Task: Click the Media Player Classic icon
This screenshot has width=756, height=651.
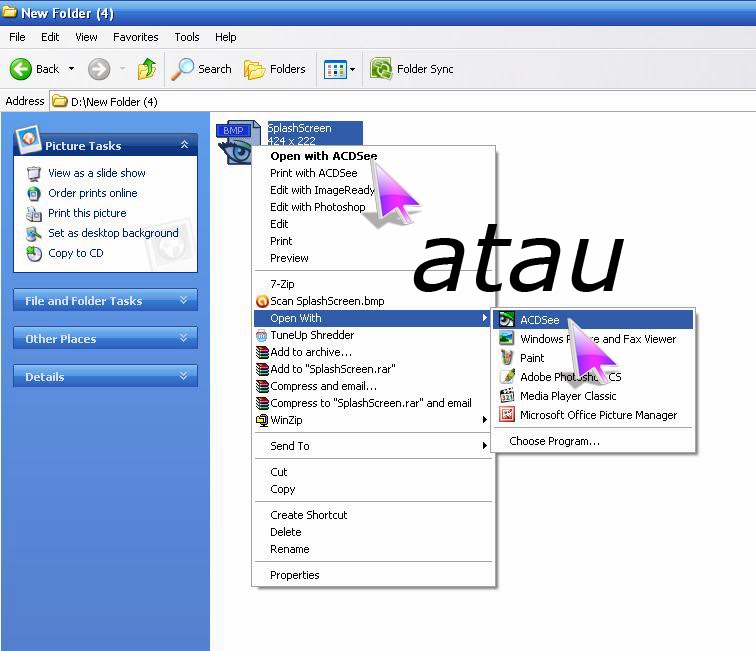Action: pos(507,396)
